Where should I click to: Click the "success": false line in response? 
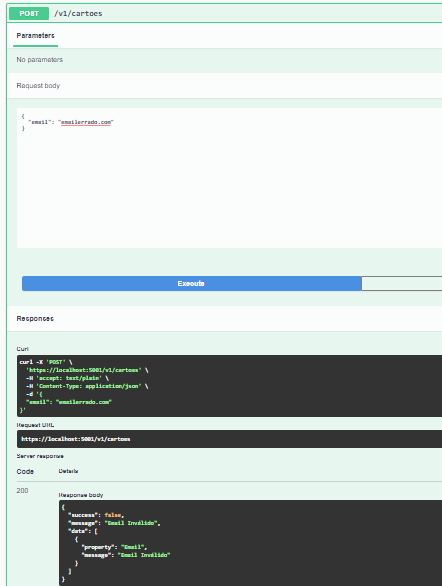(96, 515)
